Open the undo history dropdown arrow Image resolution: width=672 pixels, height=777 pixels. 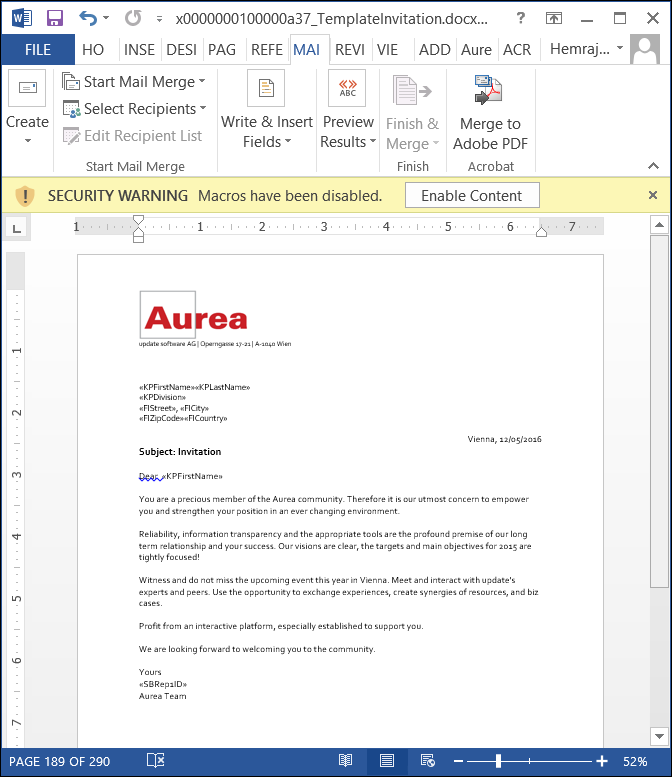(106, 18)
